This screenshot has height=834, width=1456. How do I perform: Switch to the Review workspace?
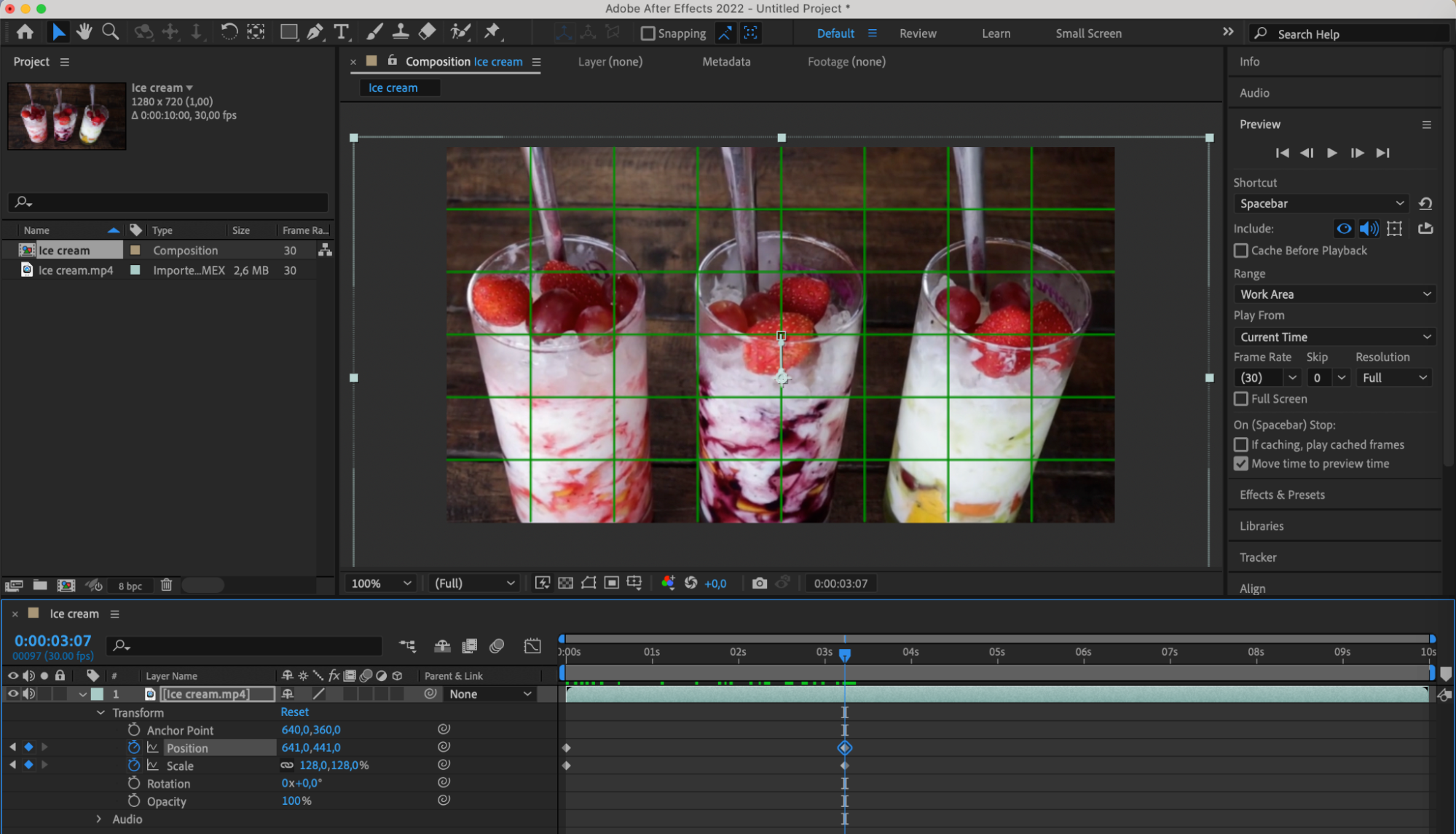[918, 34]
